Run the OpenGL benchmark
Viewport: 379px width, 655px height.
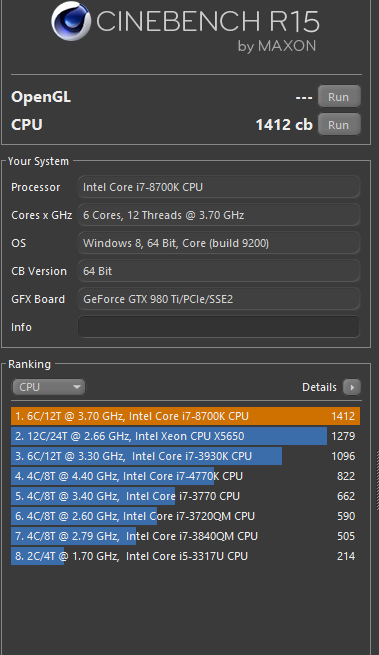tap(339, 97)
